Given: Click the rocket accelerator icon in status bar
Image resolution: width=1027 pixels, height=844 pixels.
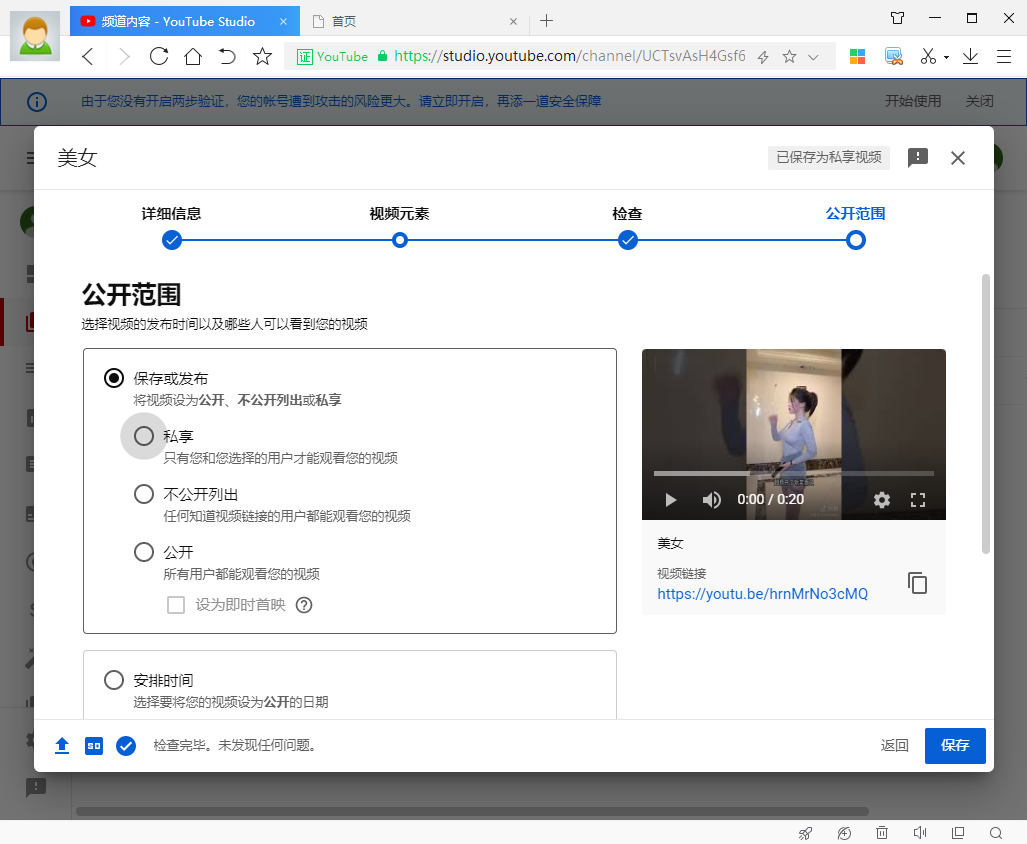Looking at the screenshot, I should click(x=806, y=833).
